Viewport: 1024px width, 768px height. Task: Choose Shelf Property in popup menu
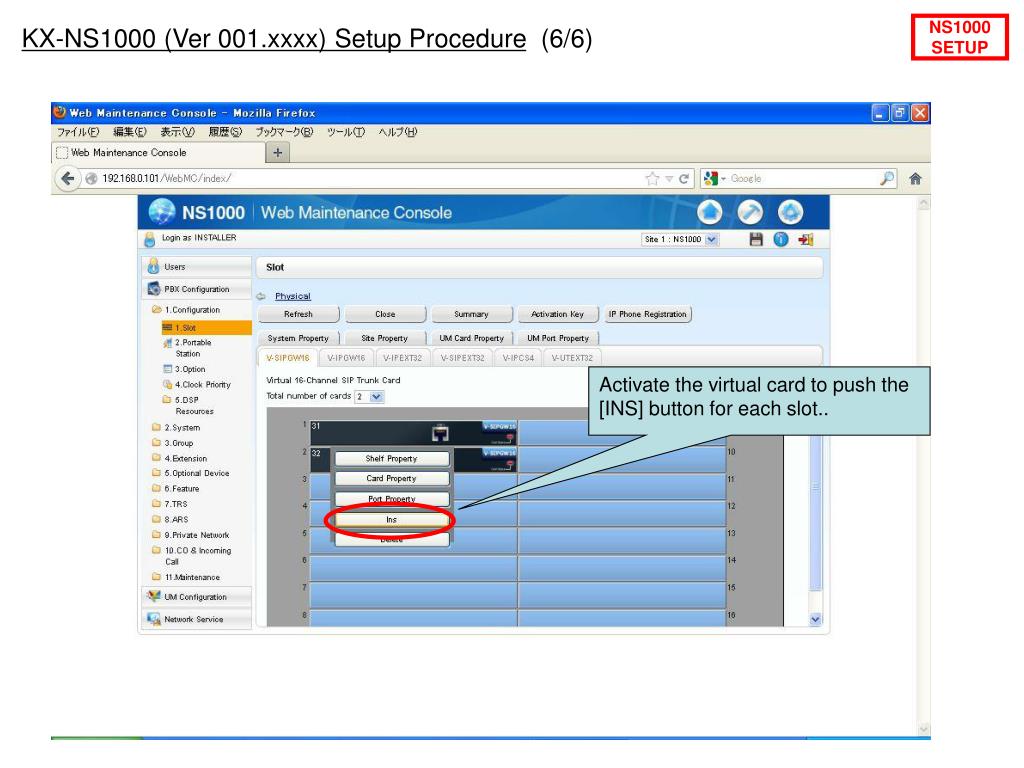pos(391,458)
